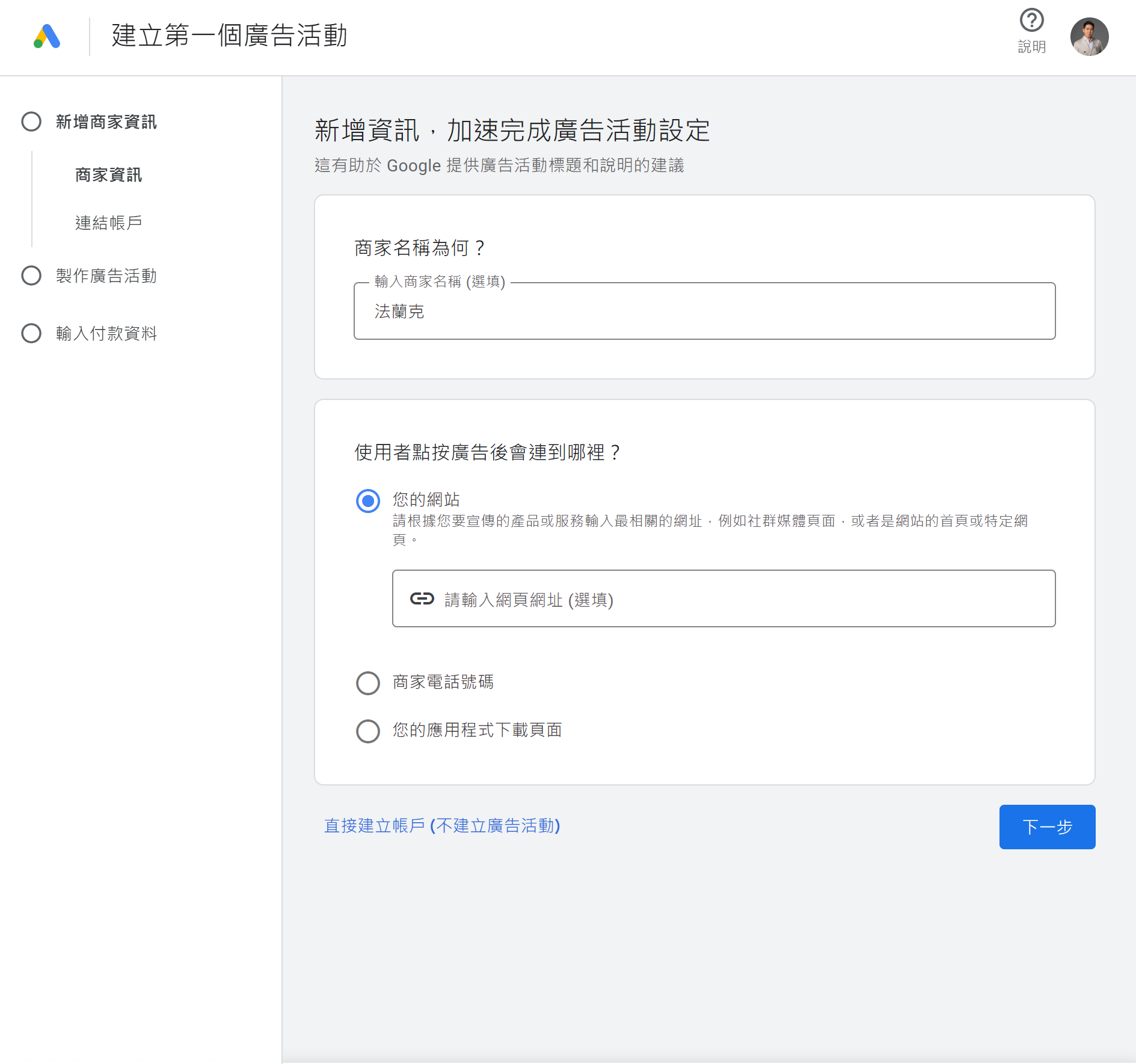Screen dimensions: 1136x1064
Task: Open the account profile avatar
Action: [x=1088, y=37]
